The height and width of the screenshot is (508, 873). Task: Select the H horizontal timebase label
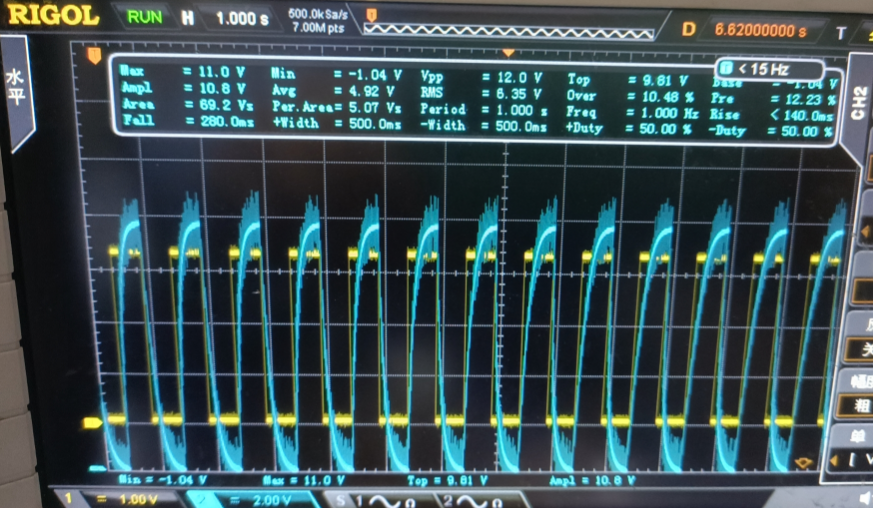(x=188, y=18)
